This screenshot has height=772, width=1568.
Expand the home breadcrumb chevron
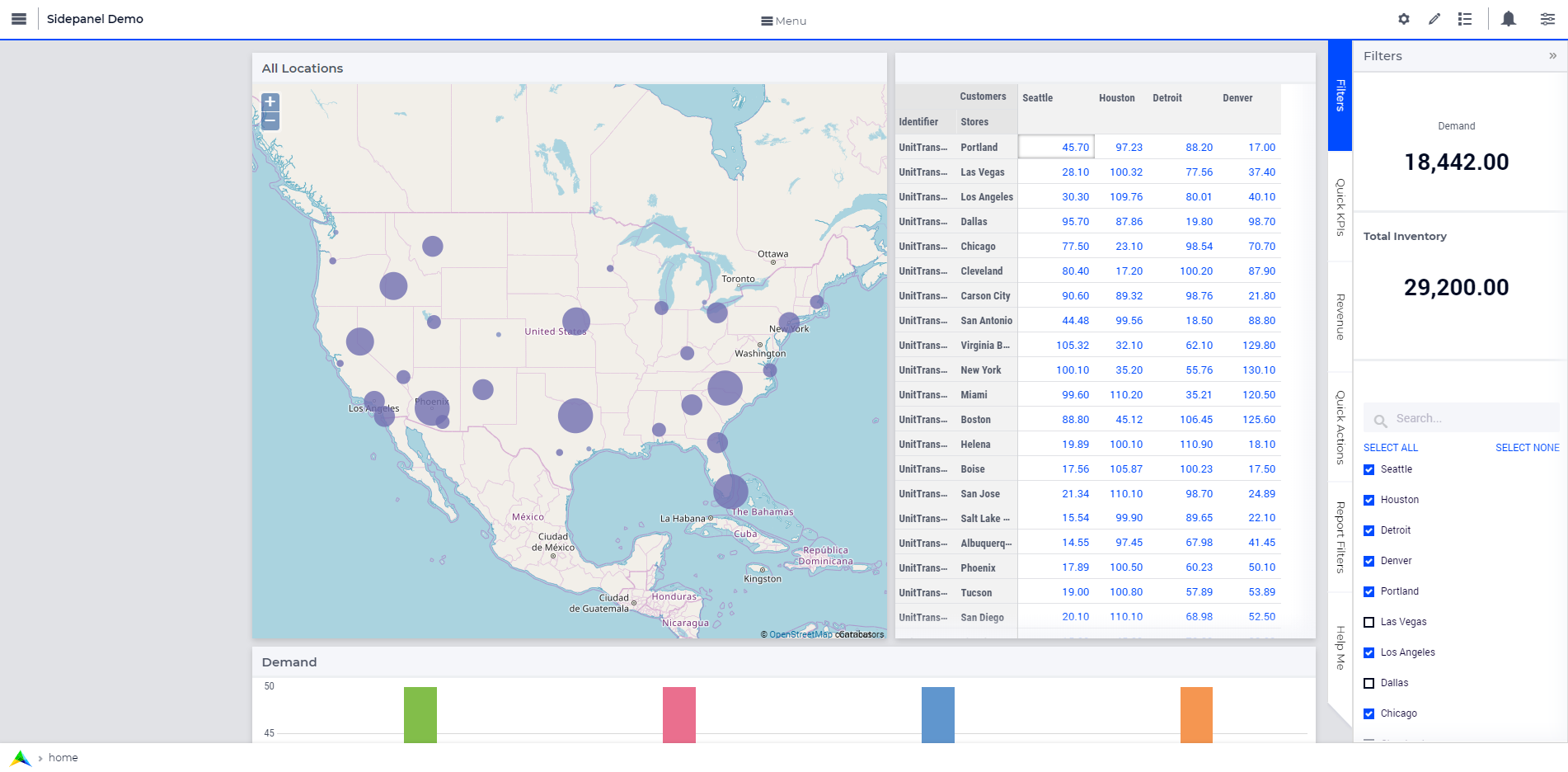(40, 758)
